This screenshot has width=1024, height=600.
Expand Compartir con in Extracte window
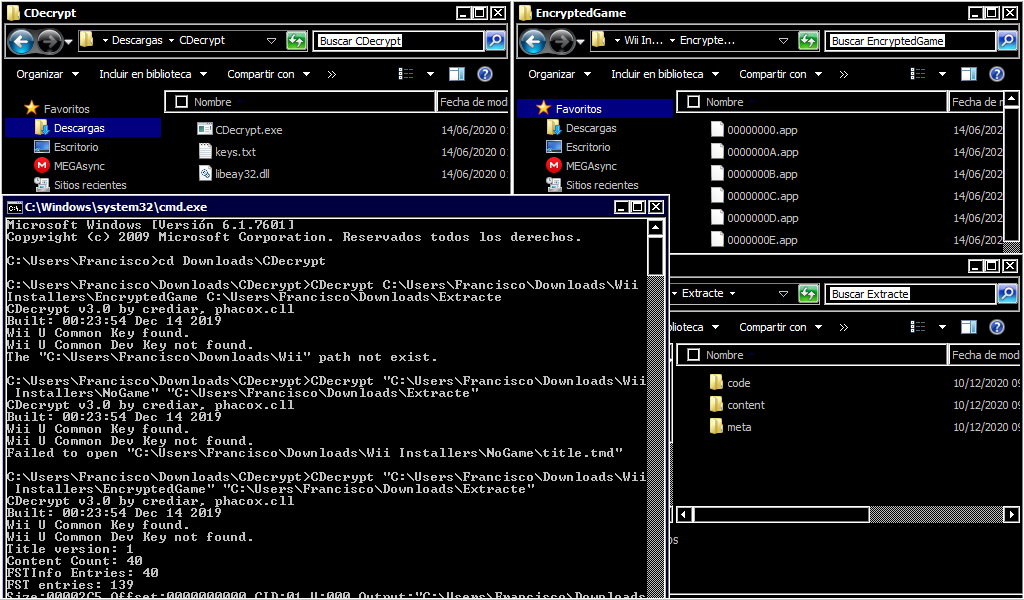tap(780, 326)
